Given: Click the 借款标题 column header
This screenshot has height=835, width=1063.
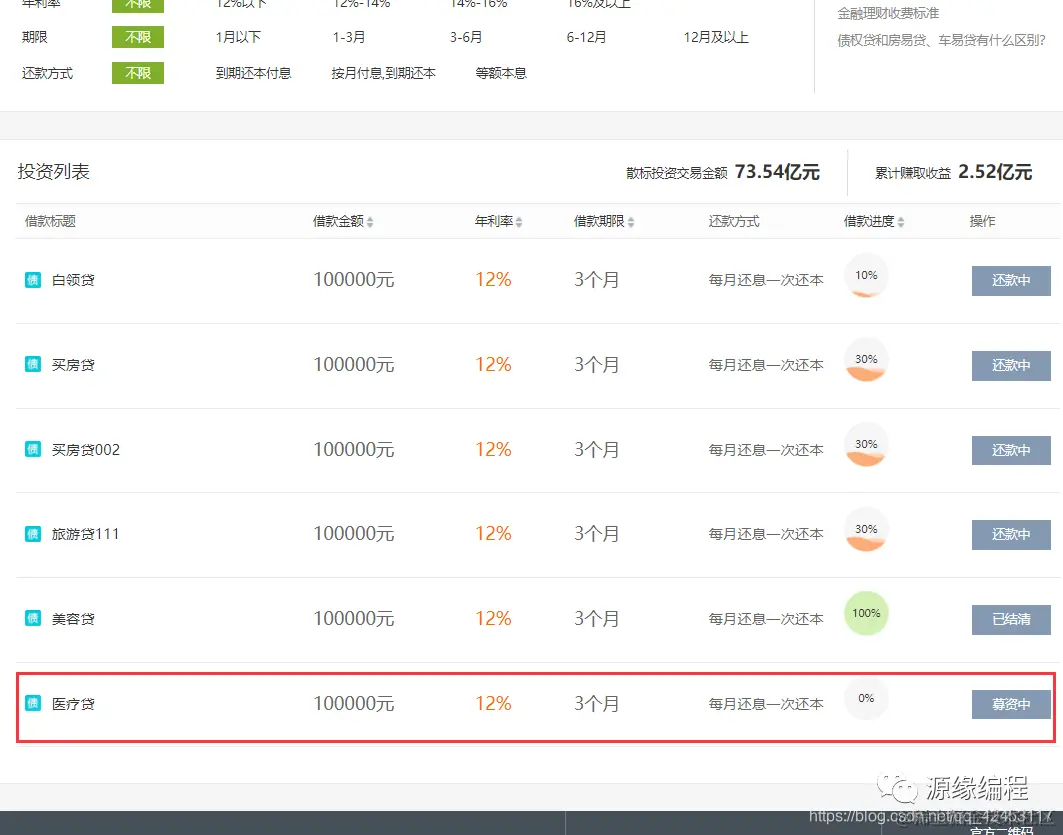Looking at the screenshot, I should [x=50, y=222].
